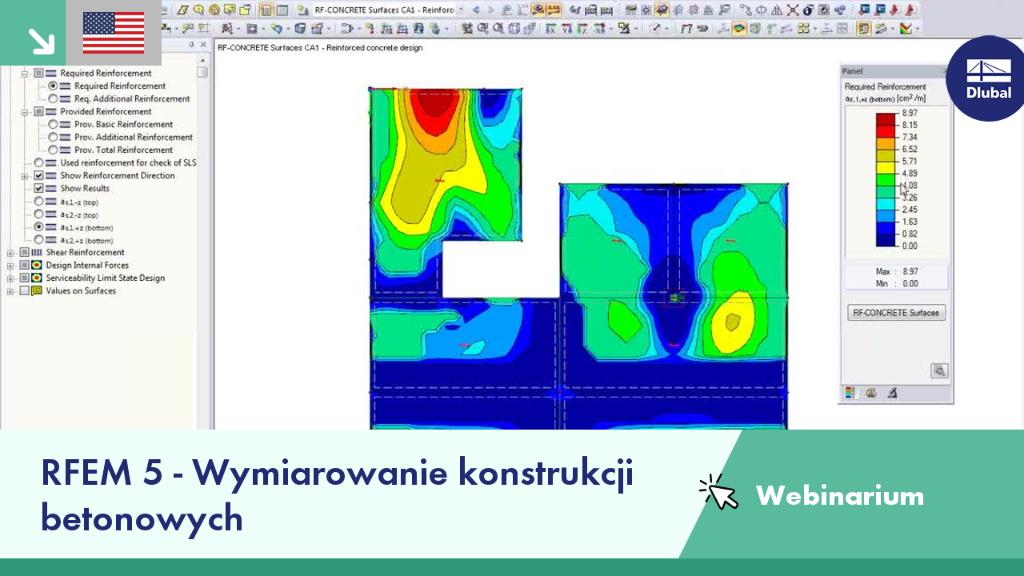Open the factors tab icon in Panel

pyautogui.click(x=871, y=392)
